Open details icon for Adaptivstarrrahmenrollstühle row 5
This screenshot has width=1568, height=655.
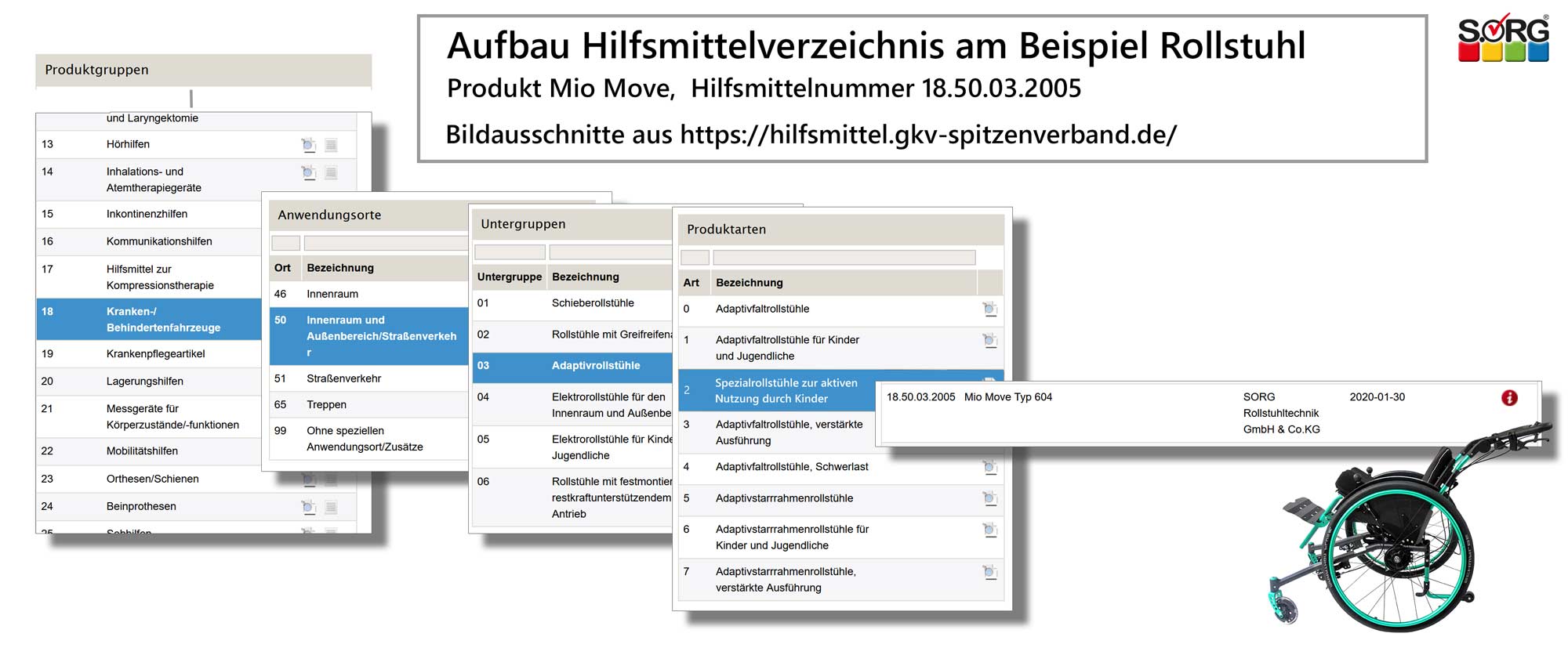click(x=990, y=498)
